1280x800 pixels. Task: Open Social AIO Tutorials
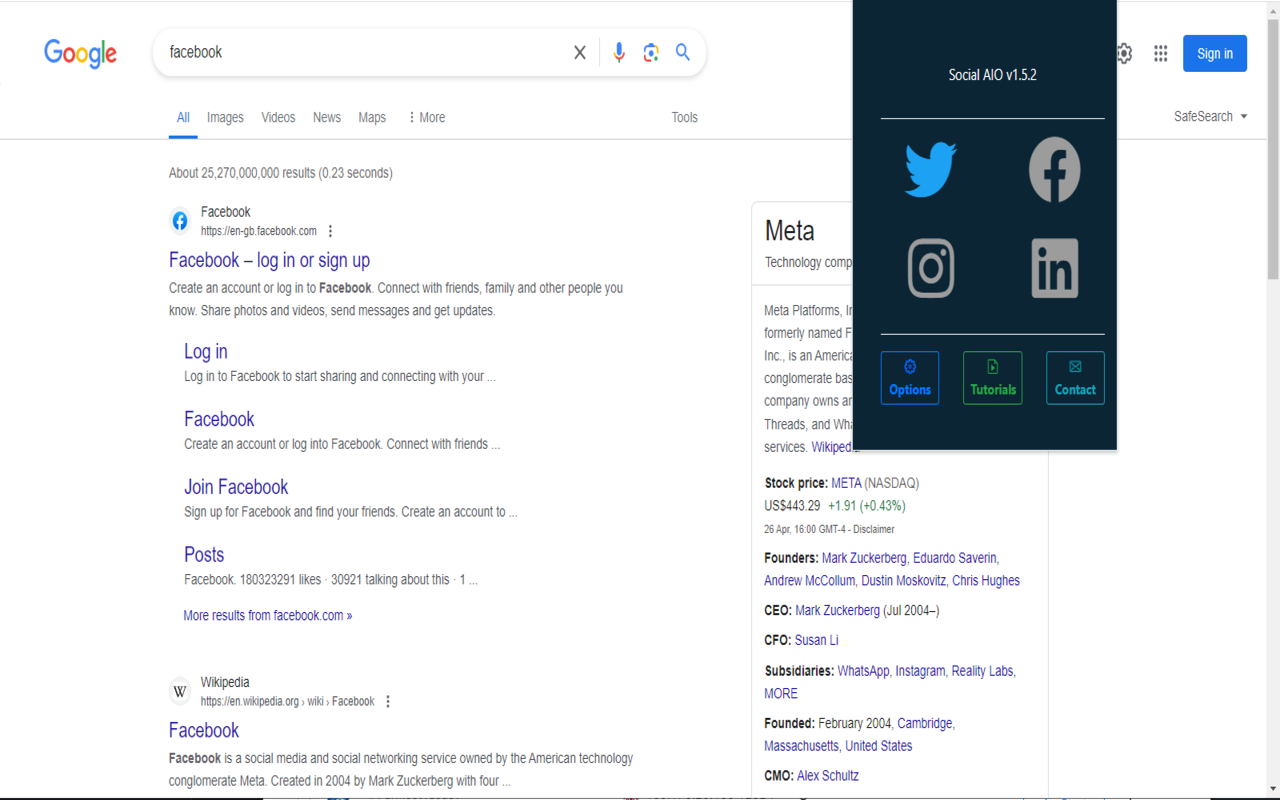(x=992, y=378)
